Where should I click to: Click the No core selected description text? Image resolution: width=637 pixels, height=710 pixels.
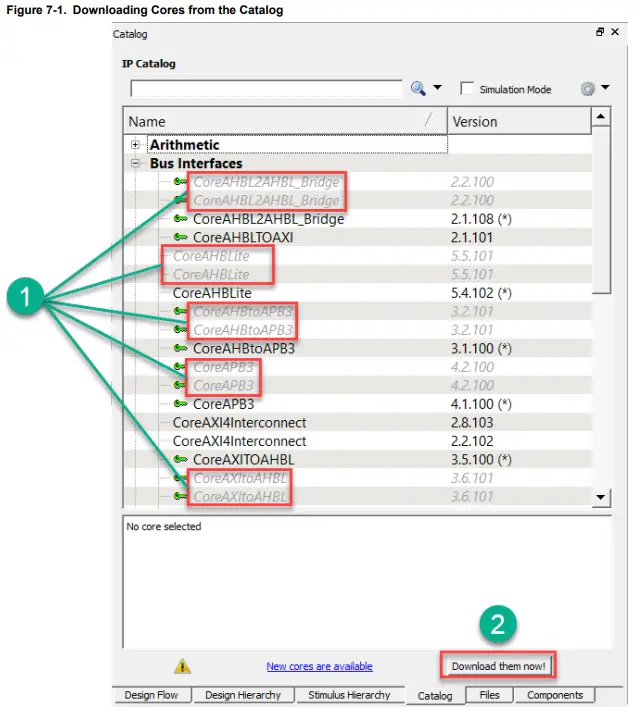(x=164, y=527)
